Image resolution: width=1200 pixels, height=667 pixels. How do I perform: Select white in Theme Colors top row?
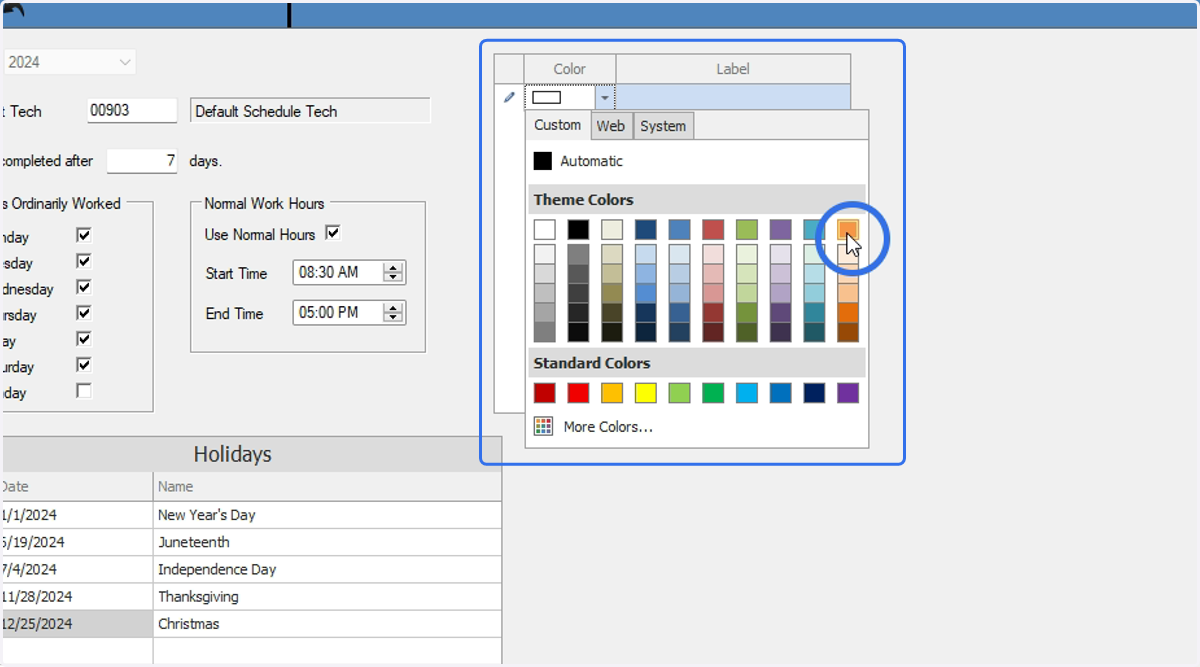click(x=544, y=229)
